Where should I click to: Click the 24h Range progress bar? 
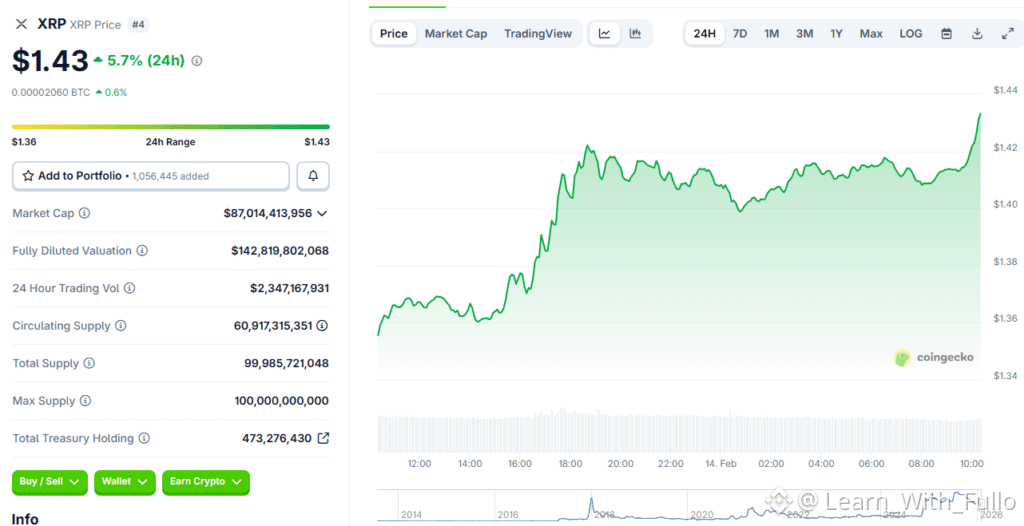tap(171, 127)
